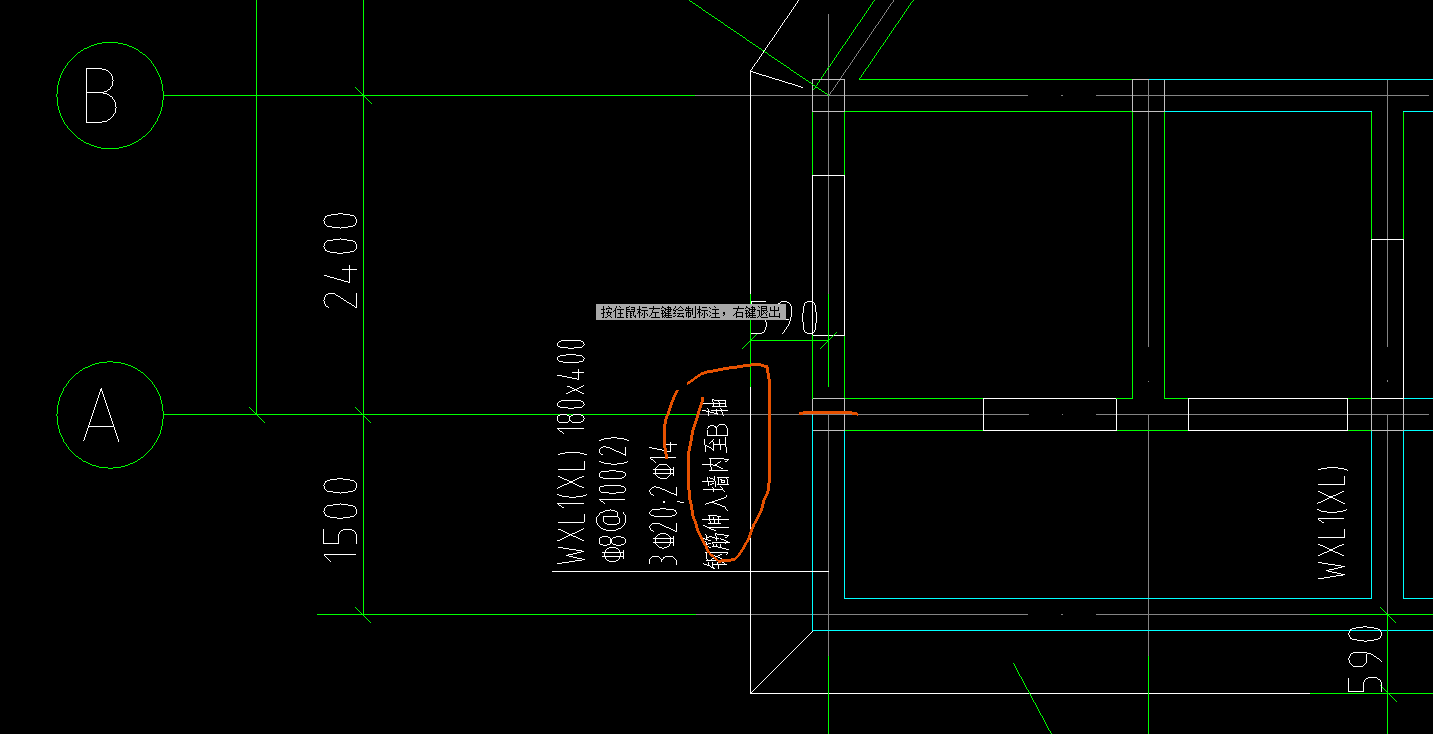The image size is (1433, 734).
Task: Select the 3Φ20;2Φ14 rebar annotation
Action: tap(663, 503)
